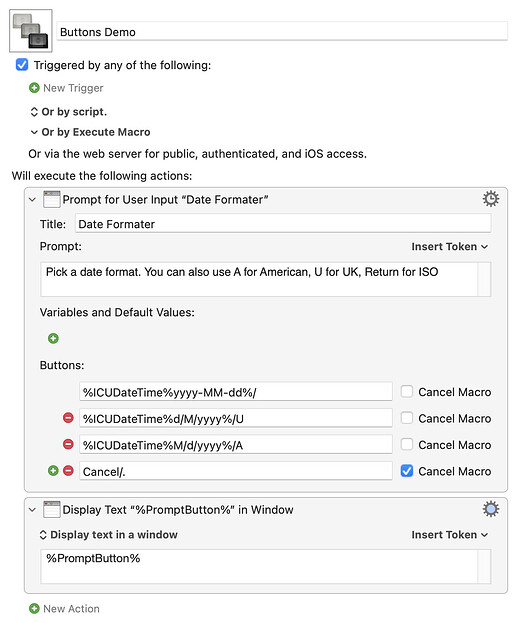Viewport: 517px width, 623px height.
Task: Collapse the Prompt for User Input action
Action: pos(33,199)
